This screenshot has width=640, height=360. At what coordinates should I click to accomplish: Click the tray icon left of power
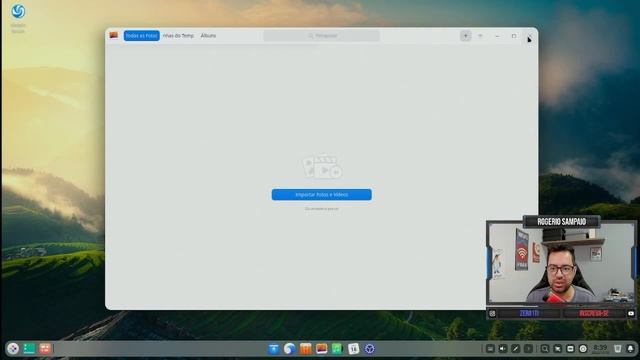pos(570,349)
